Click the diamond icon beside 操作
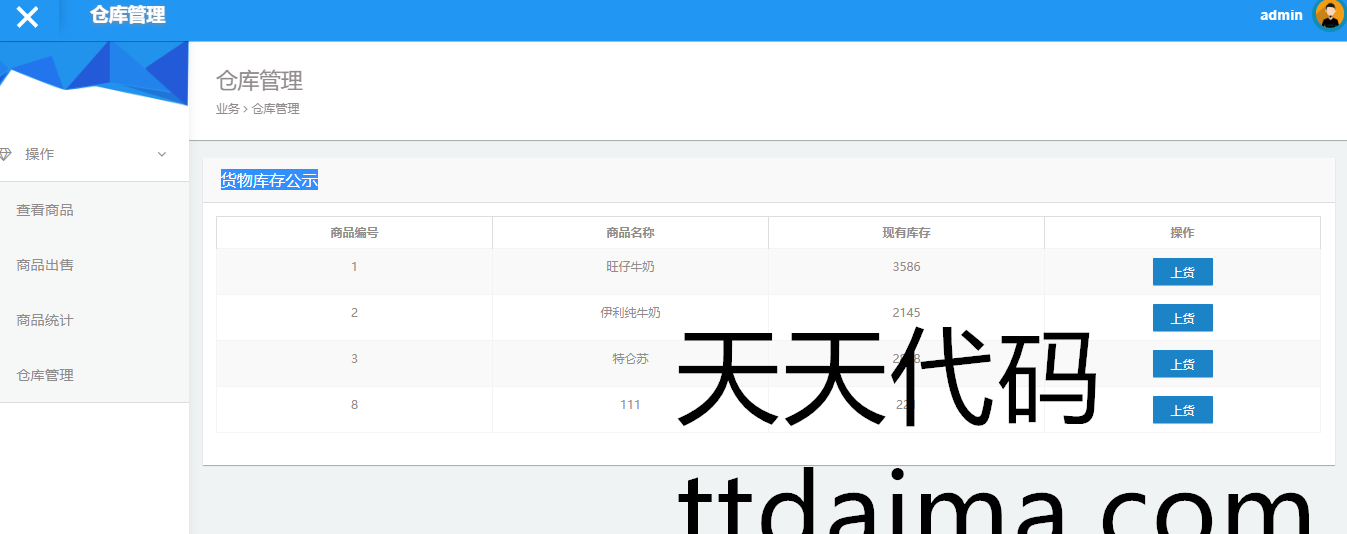 click(x=5, y=154)
